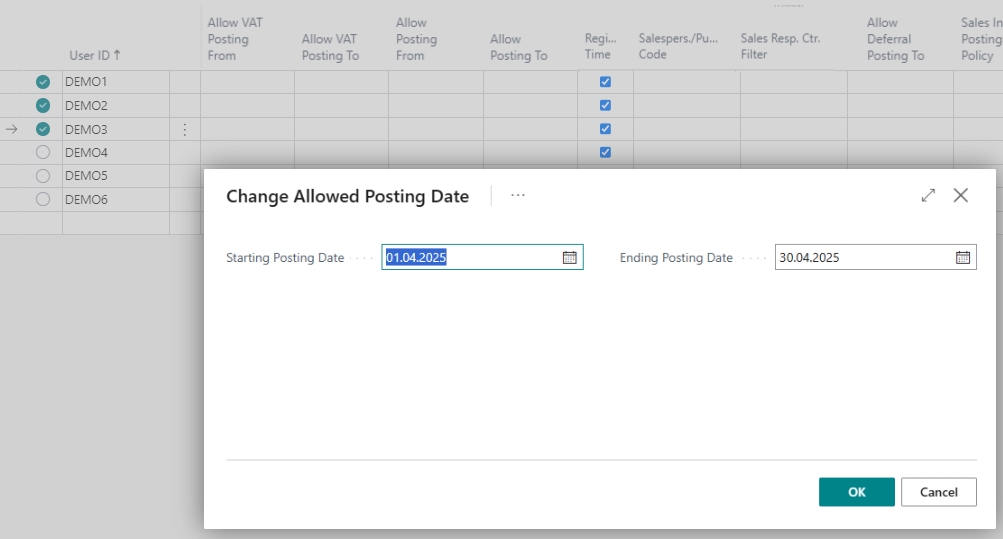Deselect the DEMO2 row selection circle
Screen dimensions: 1003x539
(43, 105)
